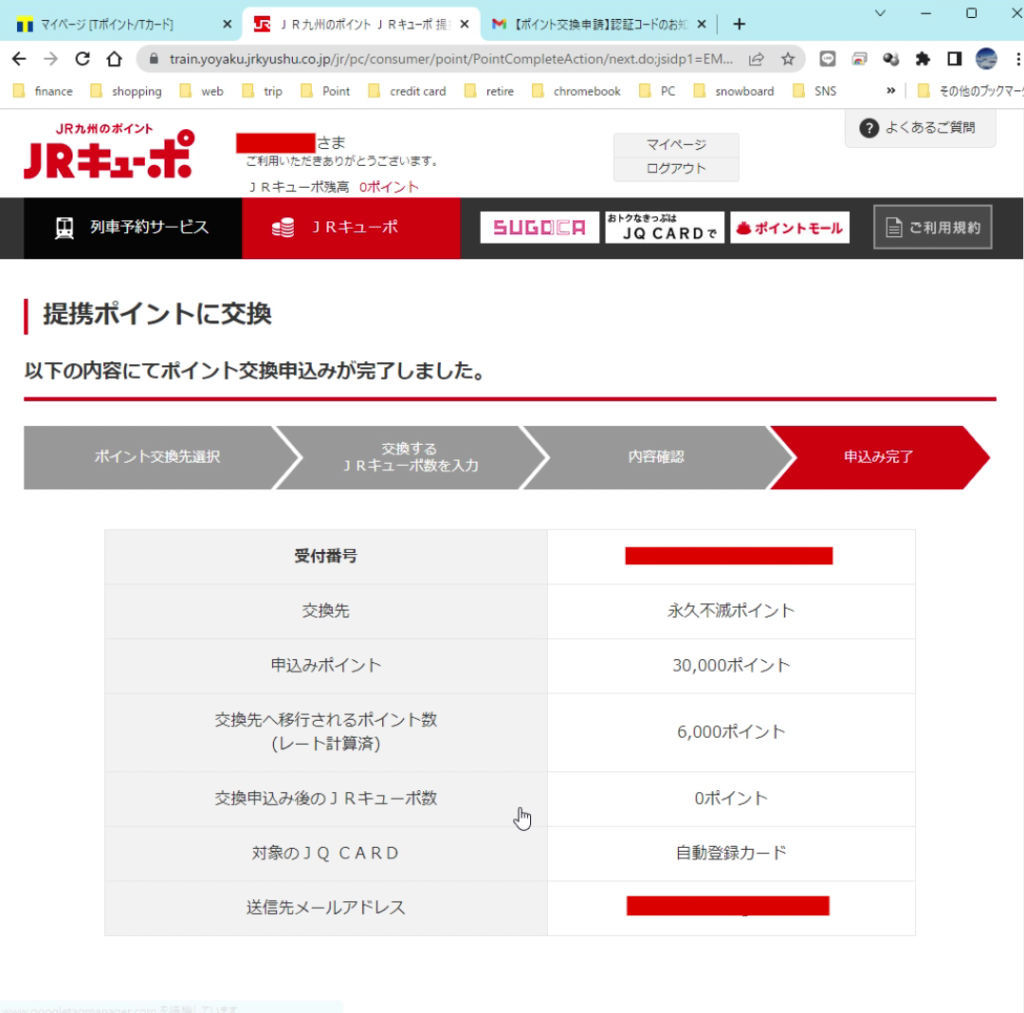
Task: Open the chromebook bookmark folder
Action: point(577,91)
